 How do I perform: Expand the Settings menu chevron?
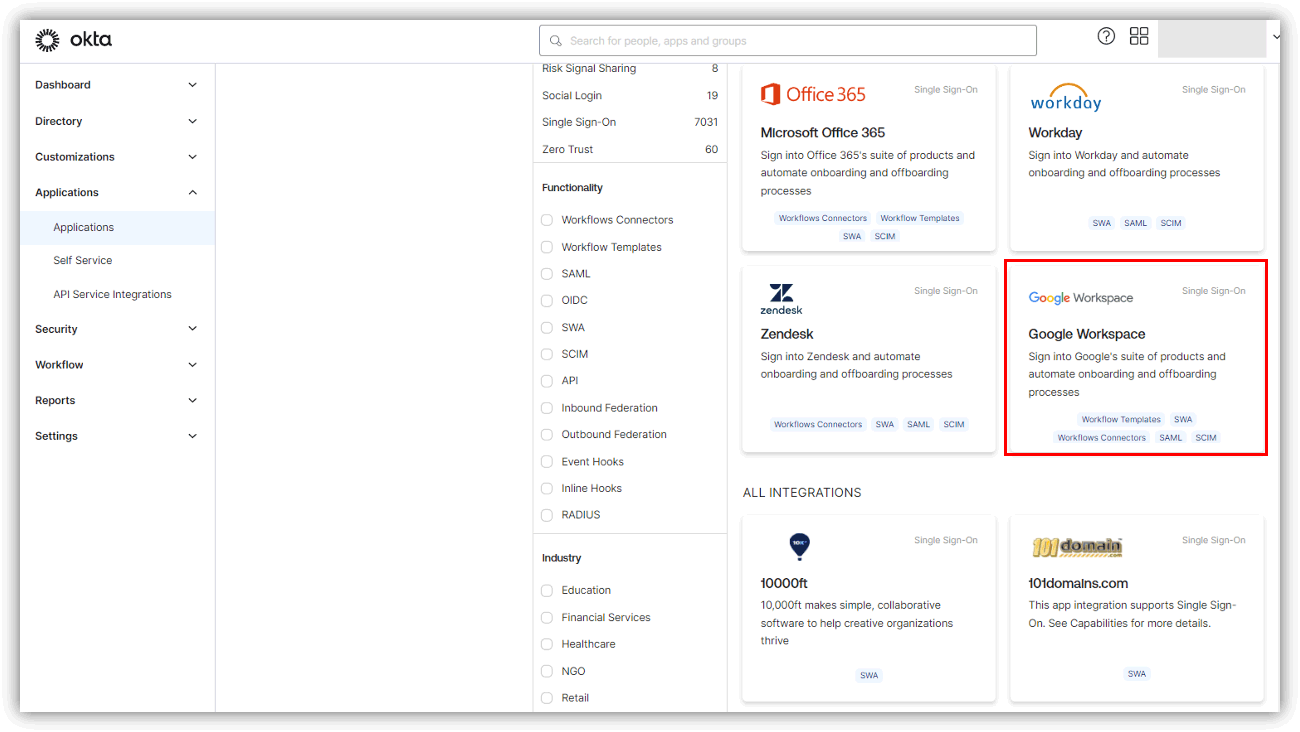pyautogui.click(x=193, y=436)
